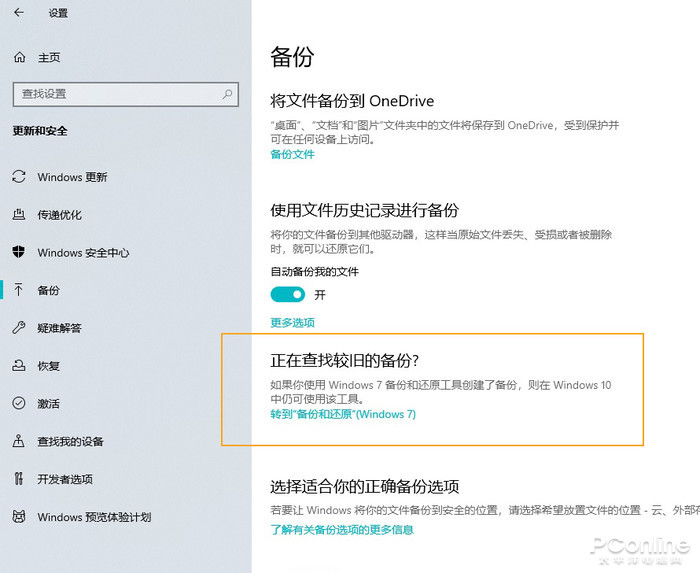Go to 备份和还原 (Windows 7) link
The width and height of the screenshot is (700, 573).
tap(342, 414)
